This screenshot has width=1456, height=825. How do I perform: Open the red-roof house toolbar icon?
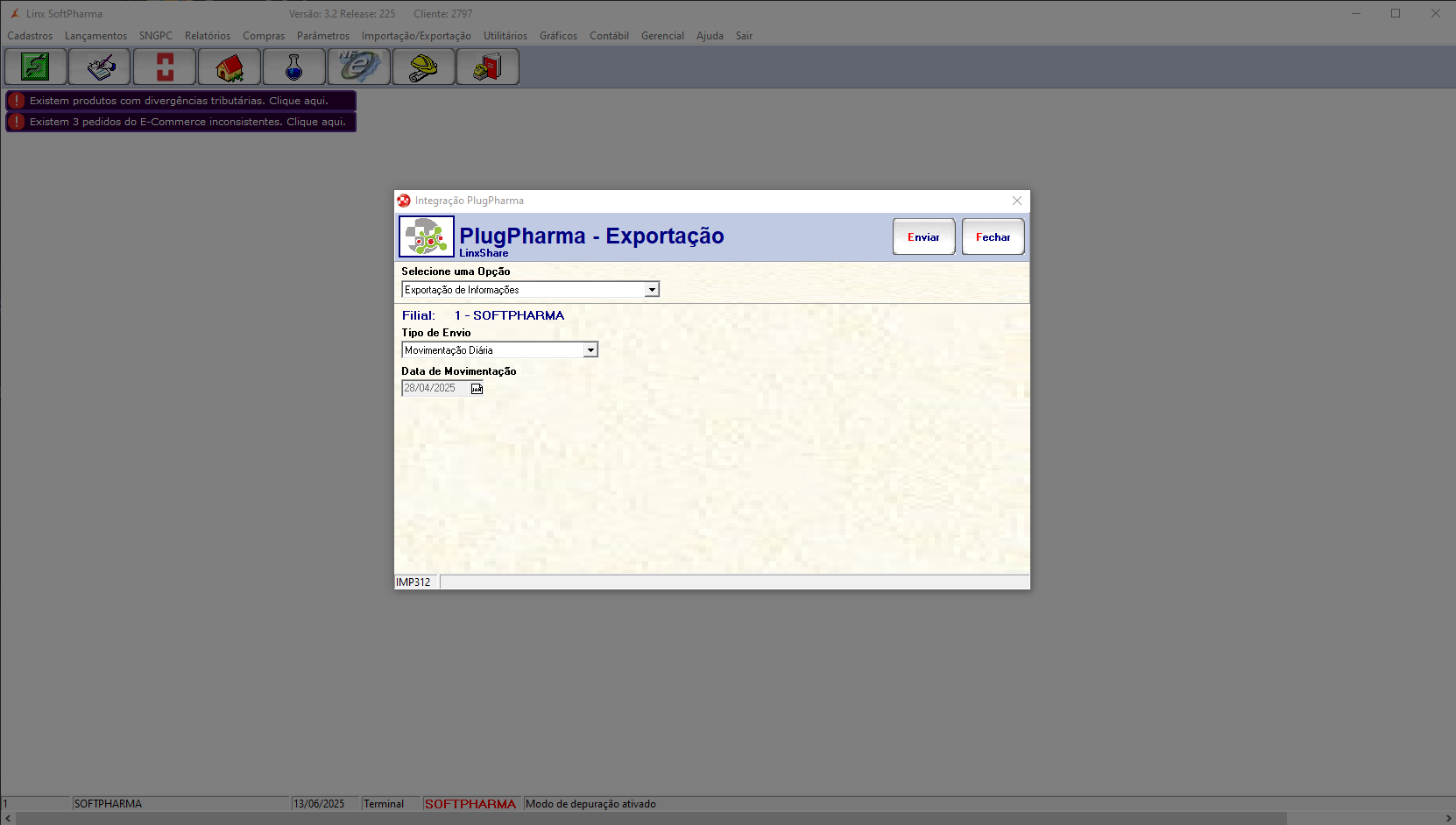(230, 67)
